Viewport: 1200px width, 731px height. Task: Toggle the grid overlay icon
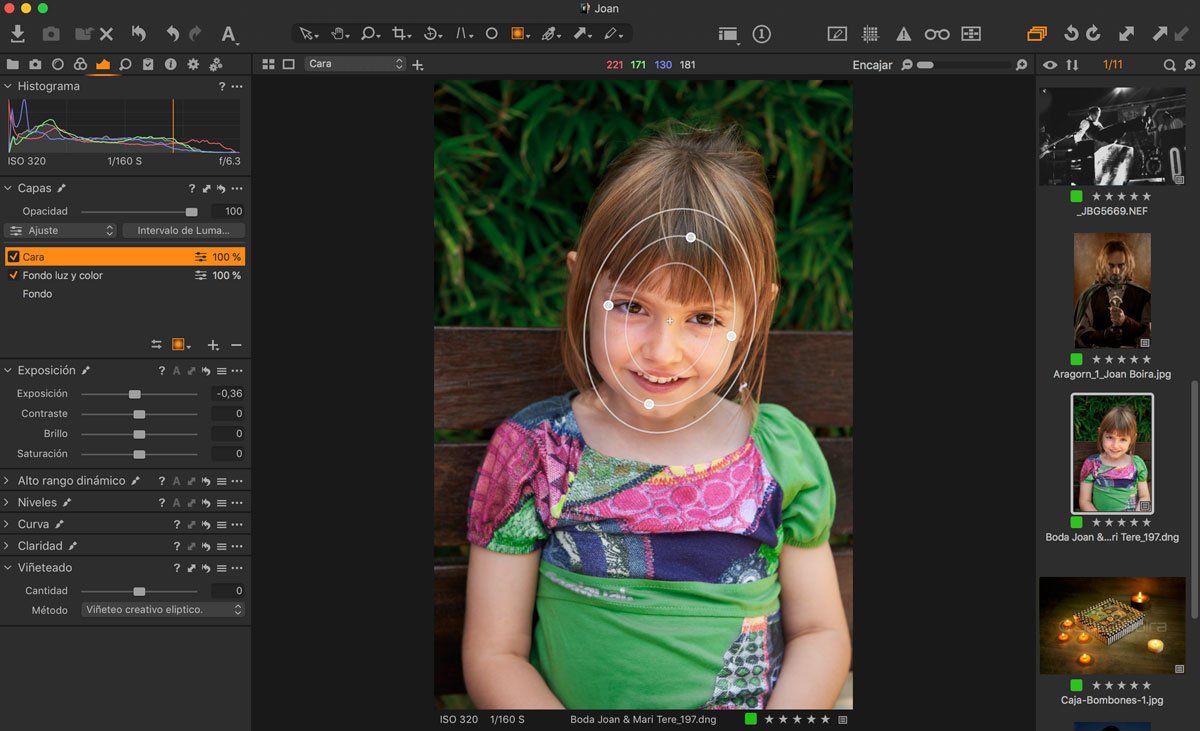[x=870, y=34]
